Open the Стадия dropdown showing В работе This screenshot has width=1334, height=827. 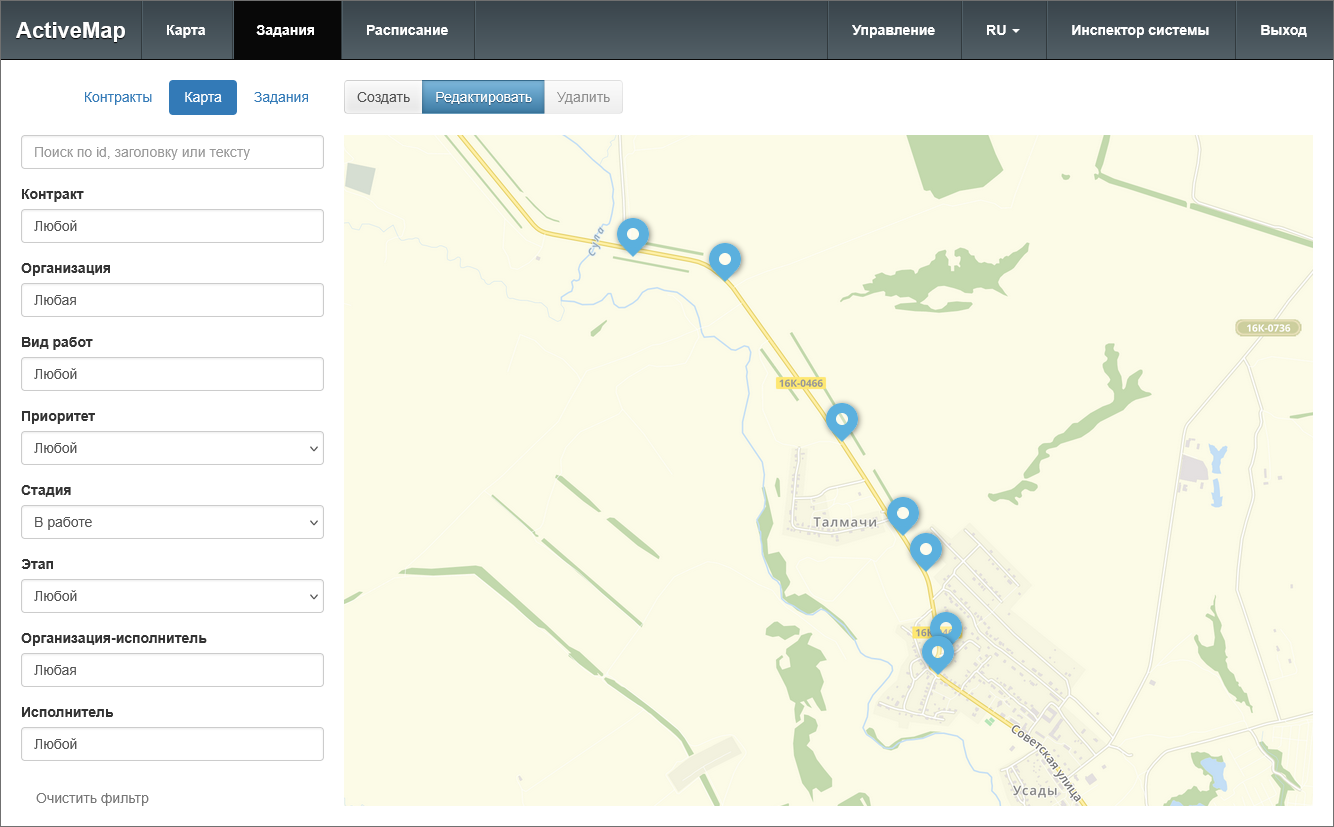tap(172, 522)
